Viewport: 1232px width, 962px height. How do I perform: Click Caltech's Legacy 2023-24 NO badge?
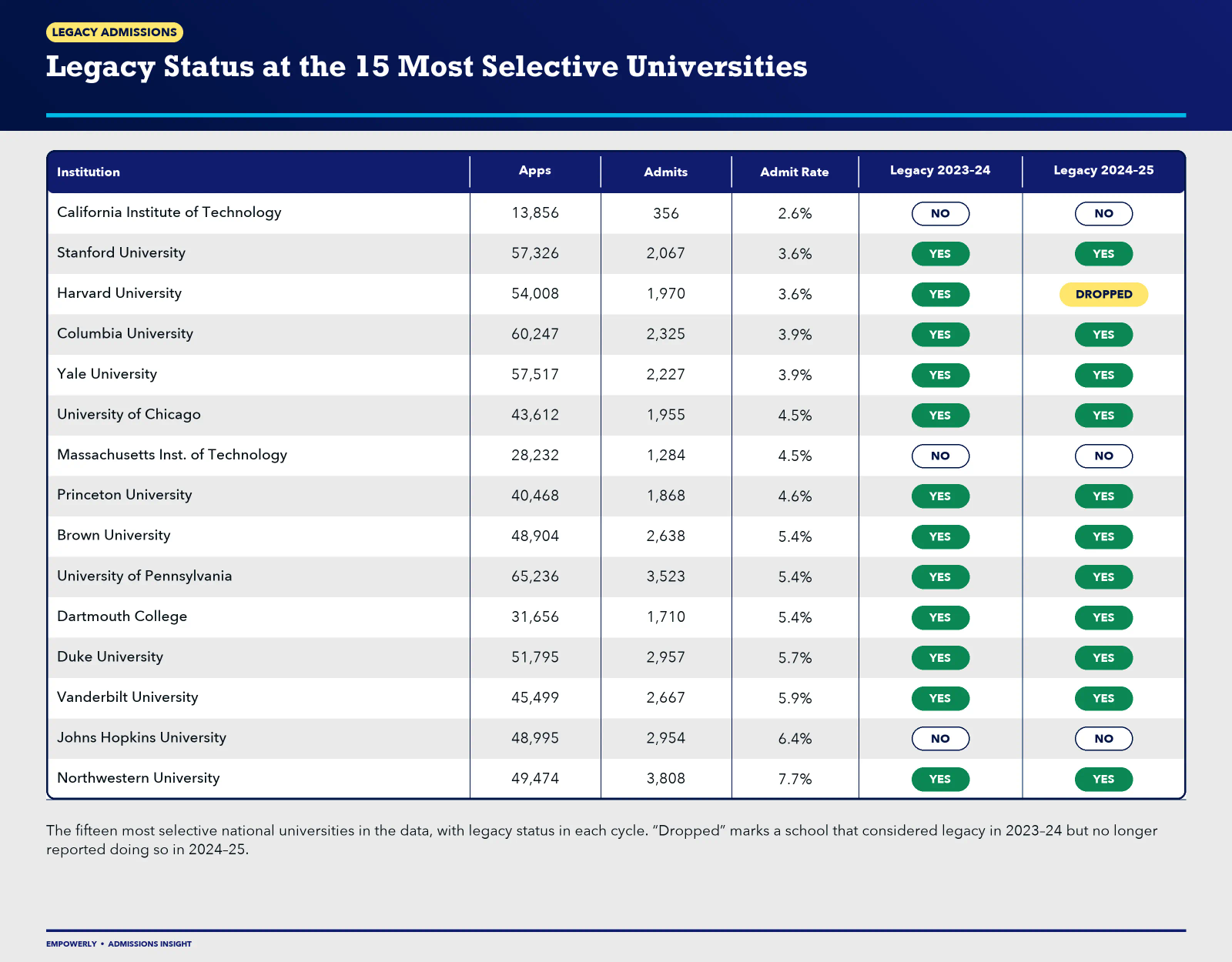940,214
